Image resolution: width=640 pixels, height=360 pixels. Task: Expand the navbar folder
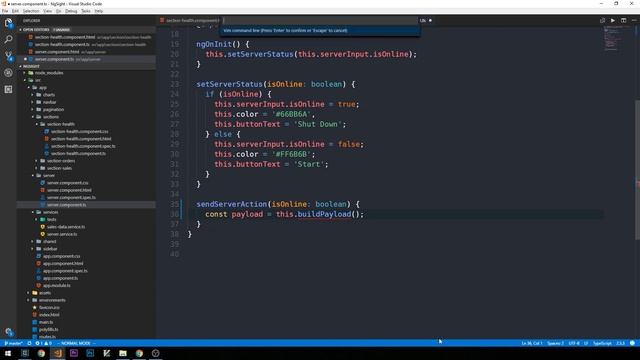click(x=33, y=102)
